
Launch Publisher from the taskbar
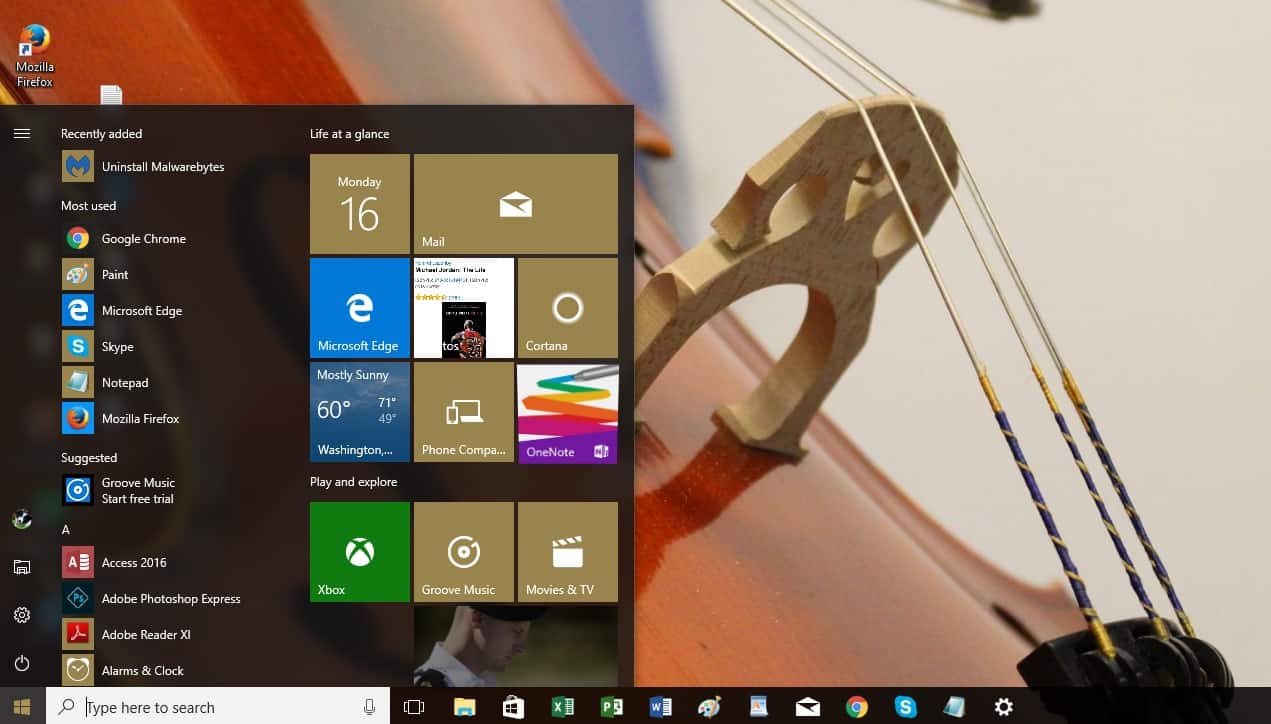pyautogui.click(x=611, y=707)
